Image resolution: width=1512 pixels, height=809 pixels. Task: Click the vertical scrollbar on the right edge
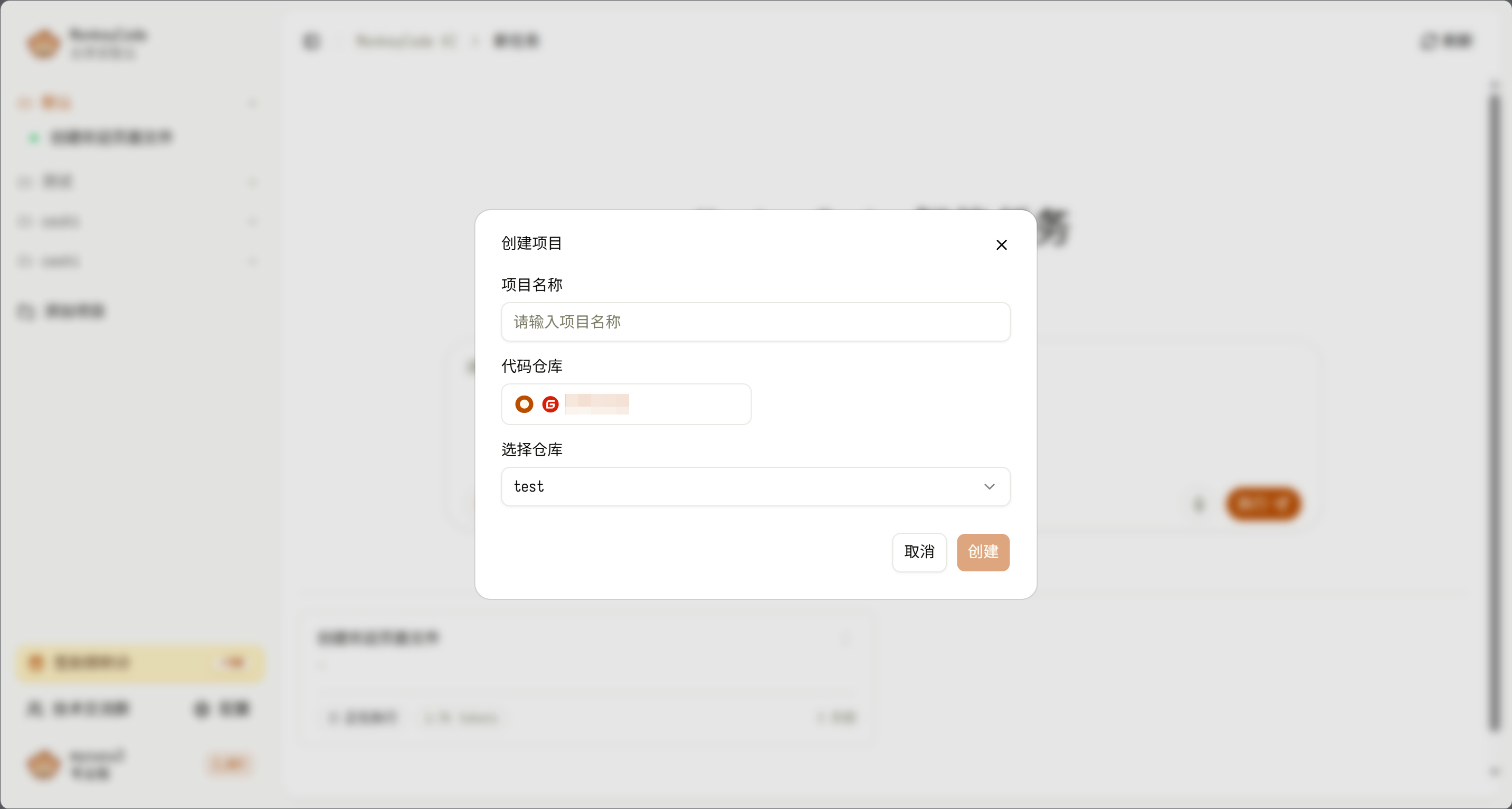pyautogui.click(x=1495, y=411)
